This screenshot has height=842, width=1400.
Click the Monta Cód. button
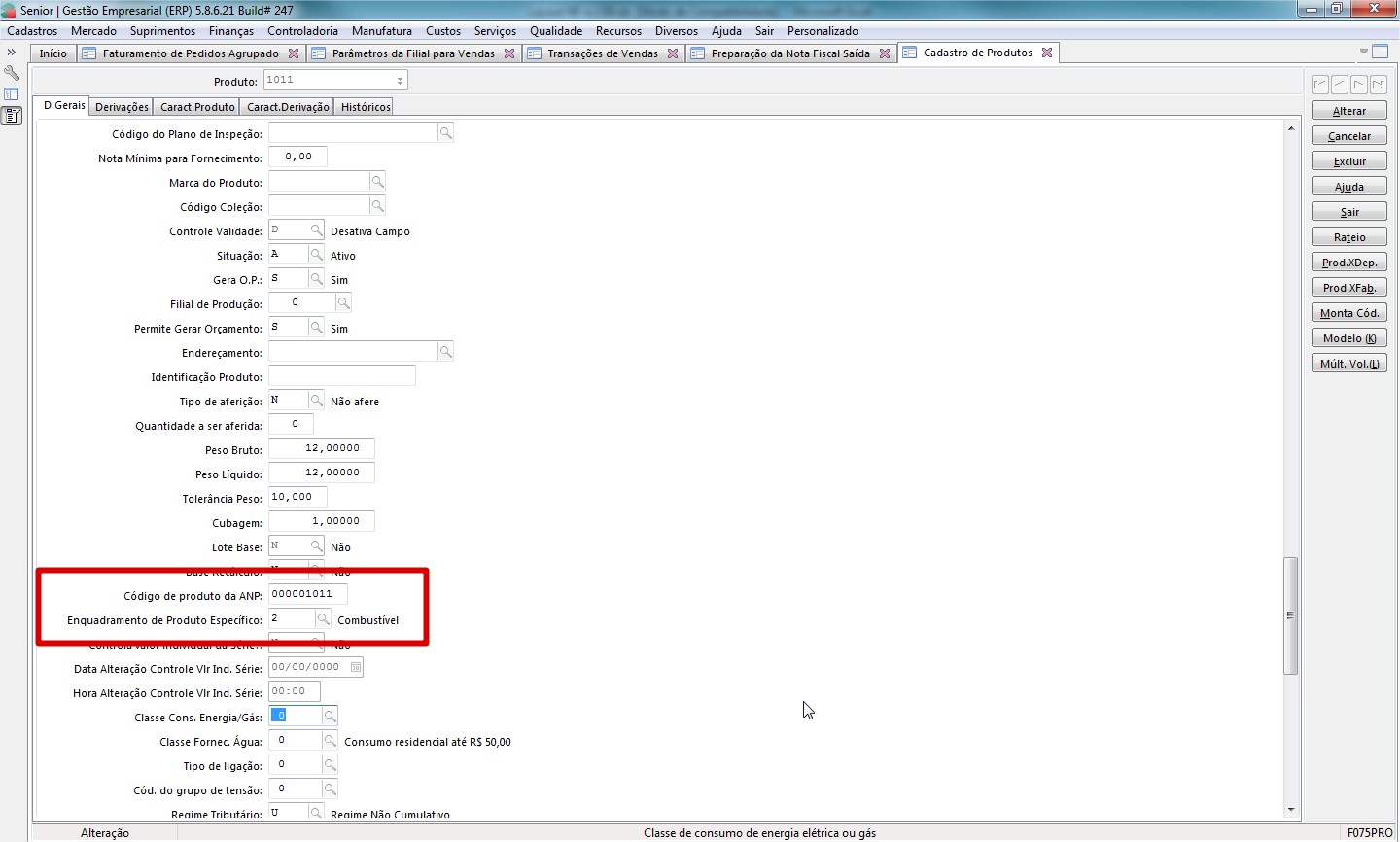coord(1348,313)
